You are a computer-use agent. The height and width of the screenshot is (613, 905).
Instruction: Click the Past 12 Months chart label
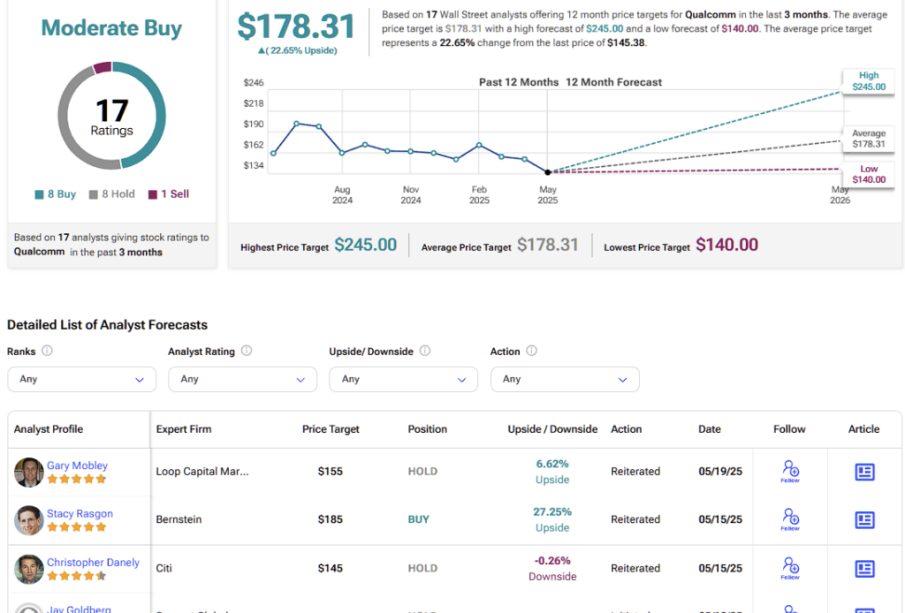coord(519,82)
